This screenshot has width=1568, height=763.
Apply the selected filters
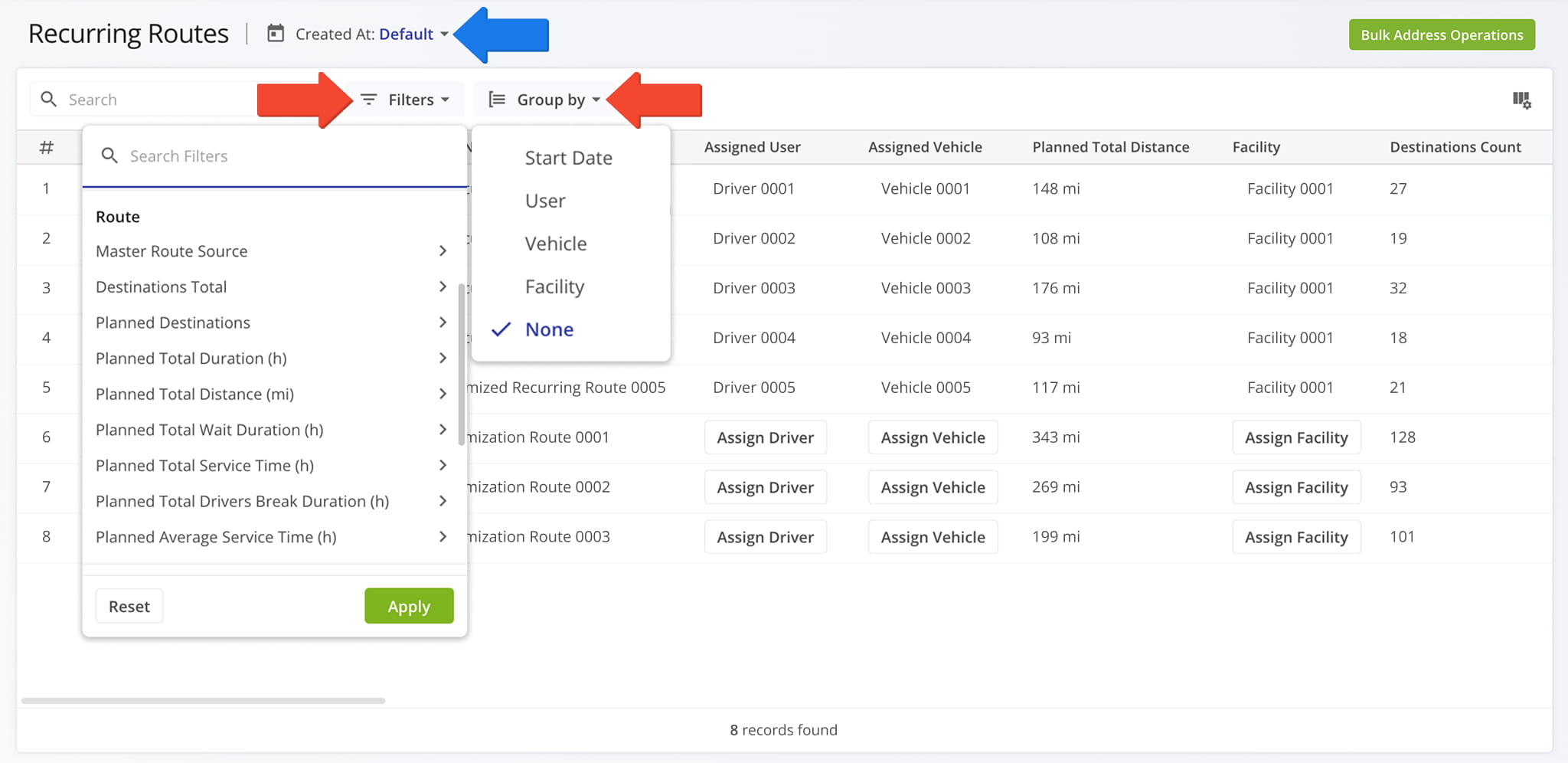(409, 607)
